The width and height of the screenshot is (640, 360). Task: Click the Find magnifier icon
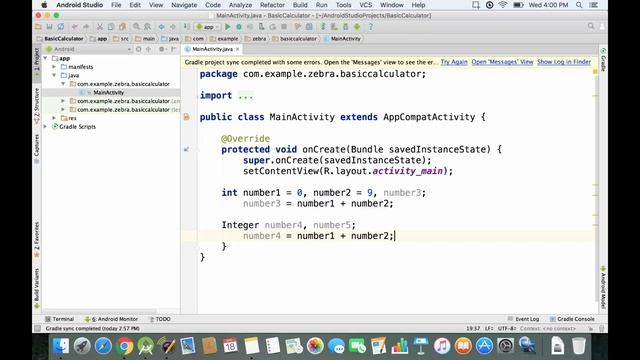[136, 27]
